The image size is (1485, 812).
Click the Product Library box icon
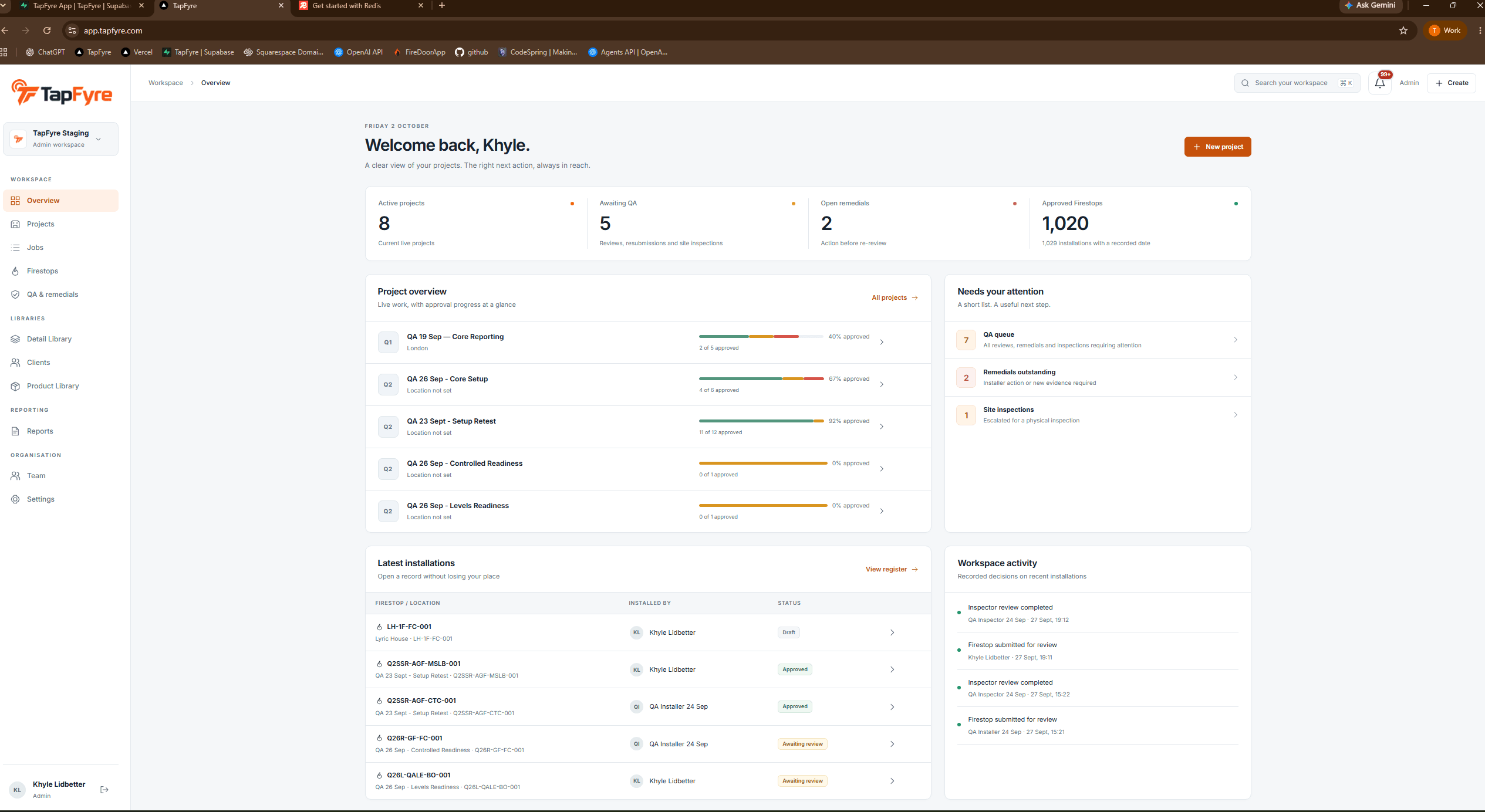coord(15,386)
